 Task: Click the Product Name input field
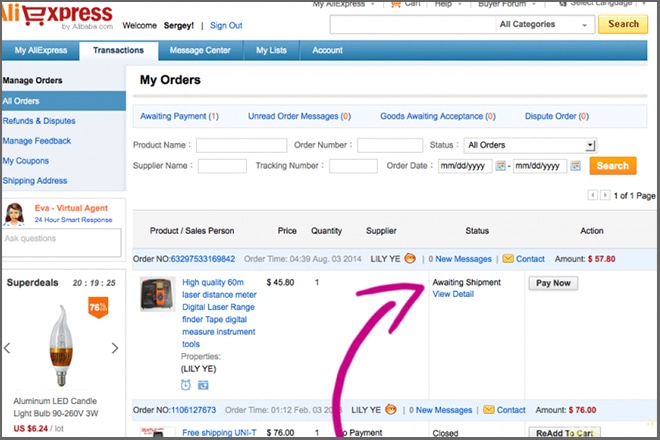(241, 145)
